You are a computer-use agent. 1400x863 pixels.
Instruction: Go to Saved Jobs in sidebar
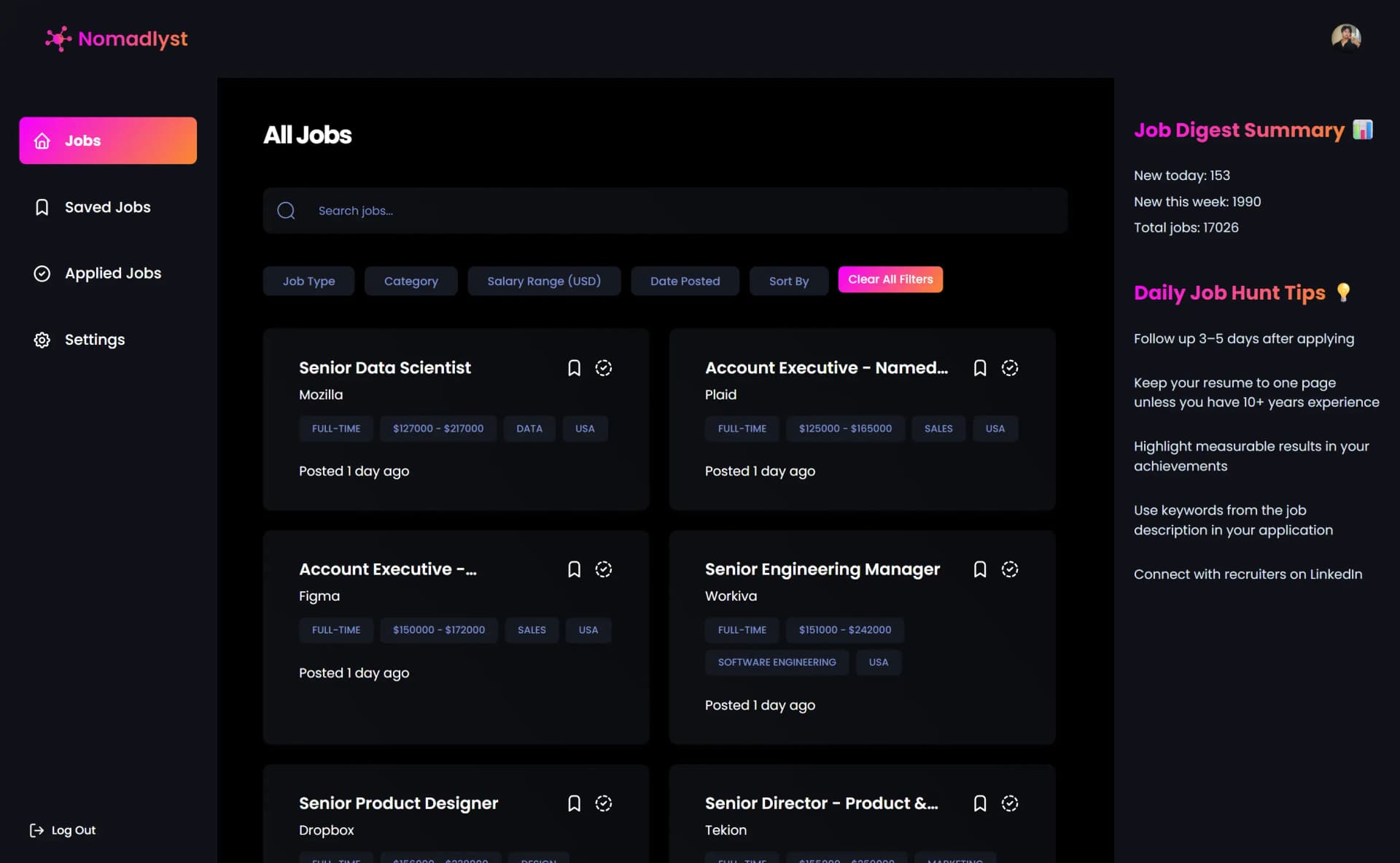[x=107, y=207]
